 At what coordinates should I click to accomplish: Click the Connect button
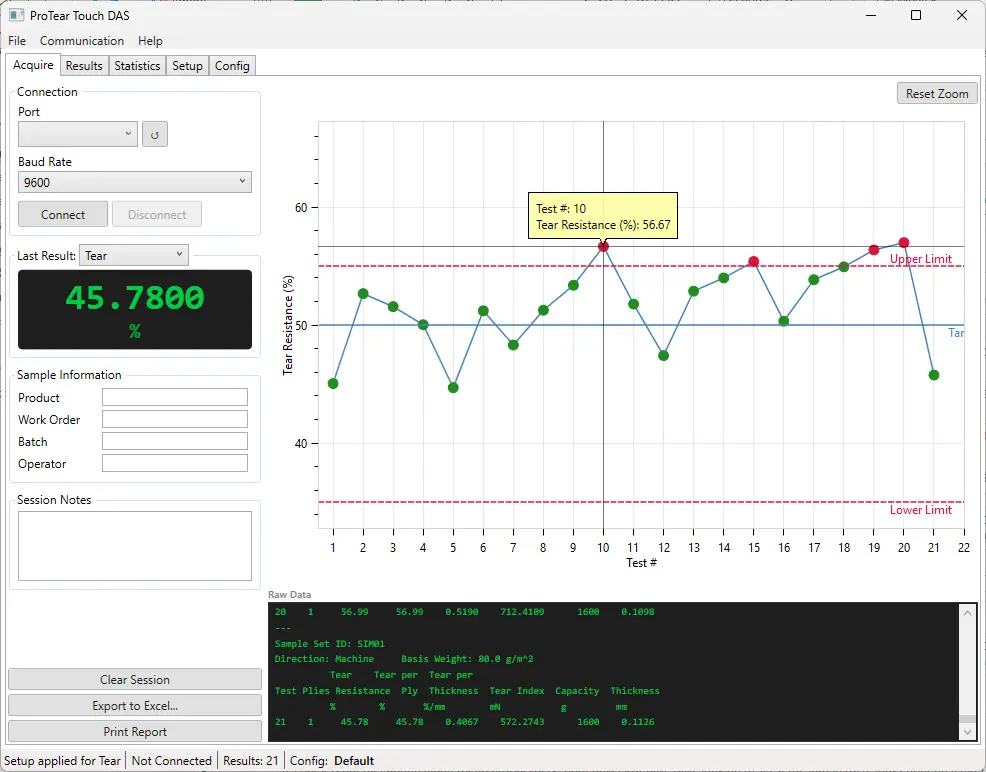pos(63,214)
